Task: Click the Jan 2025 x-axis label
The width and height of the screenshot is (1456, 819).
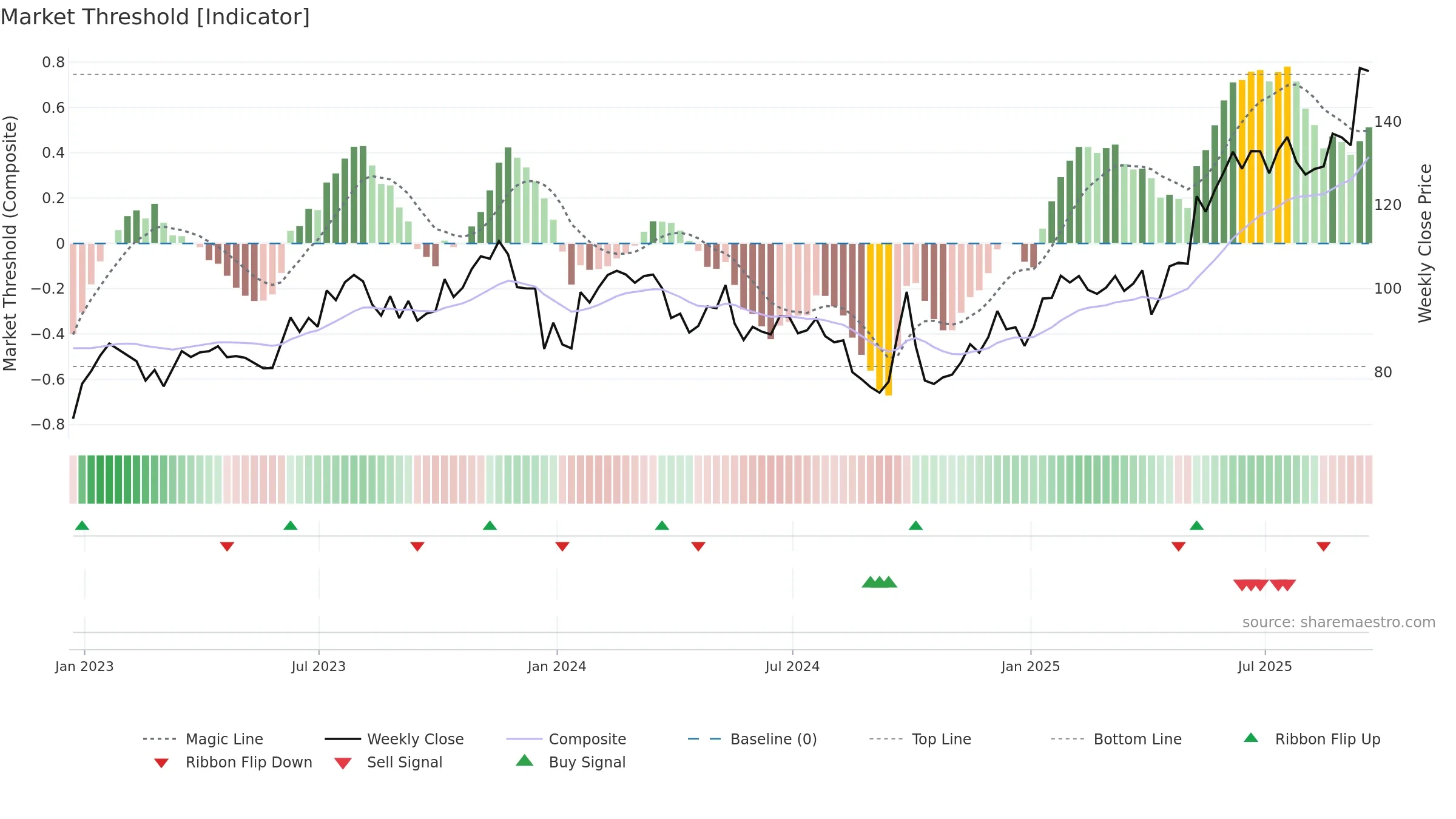Action: point(1031,667)
